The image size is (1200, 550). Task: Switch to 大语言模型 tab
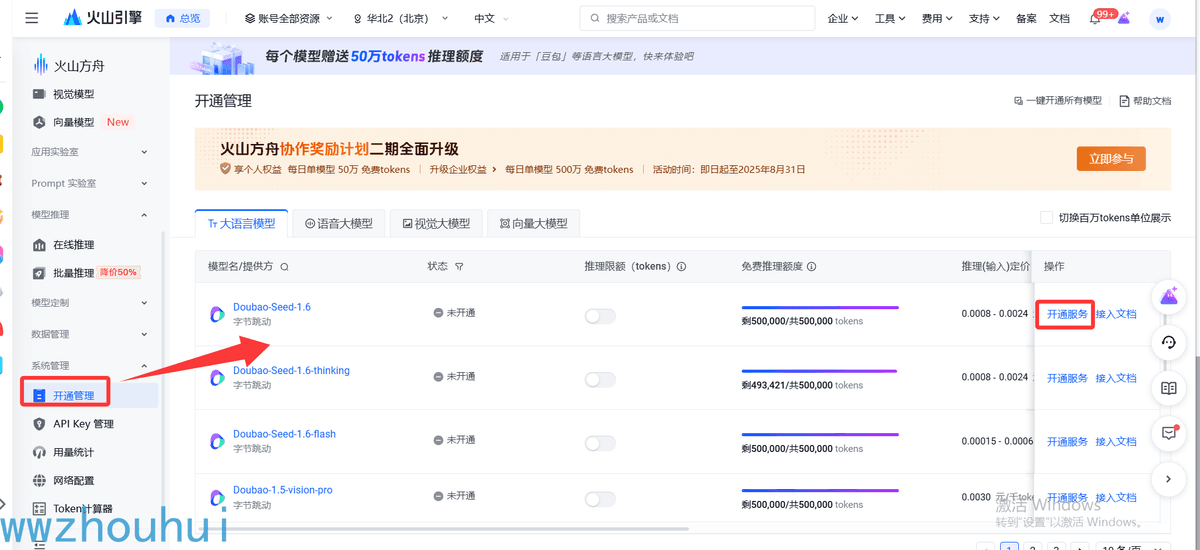(241, 223)
